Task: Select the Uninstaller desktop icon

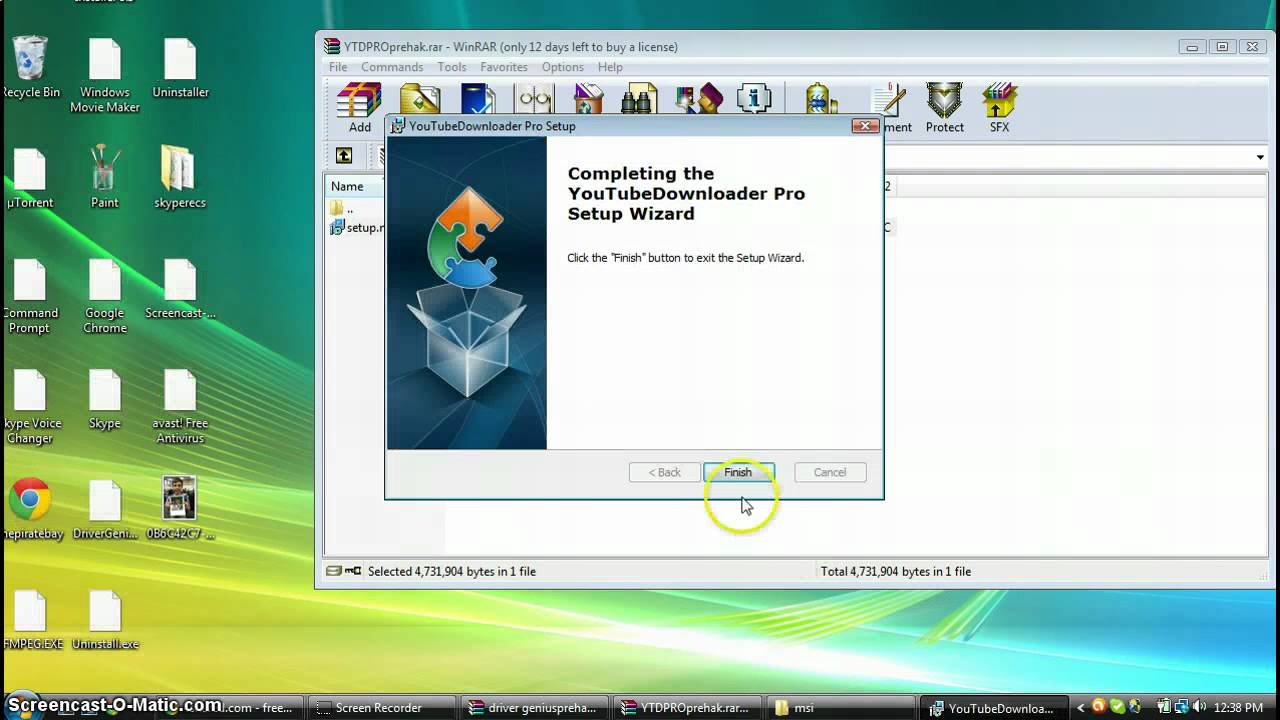Action: (x=181, y=68)
